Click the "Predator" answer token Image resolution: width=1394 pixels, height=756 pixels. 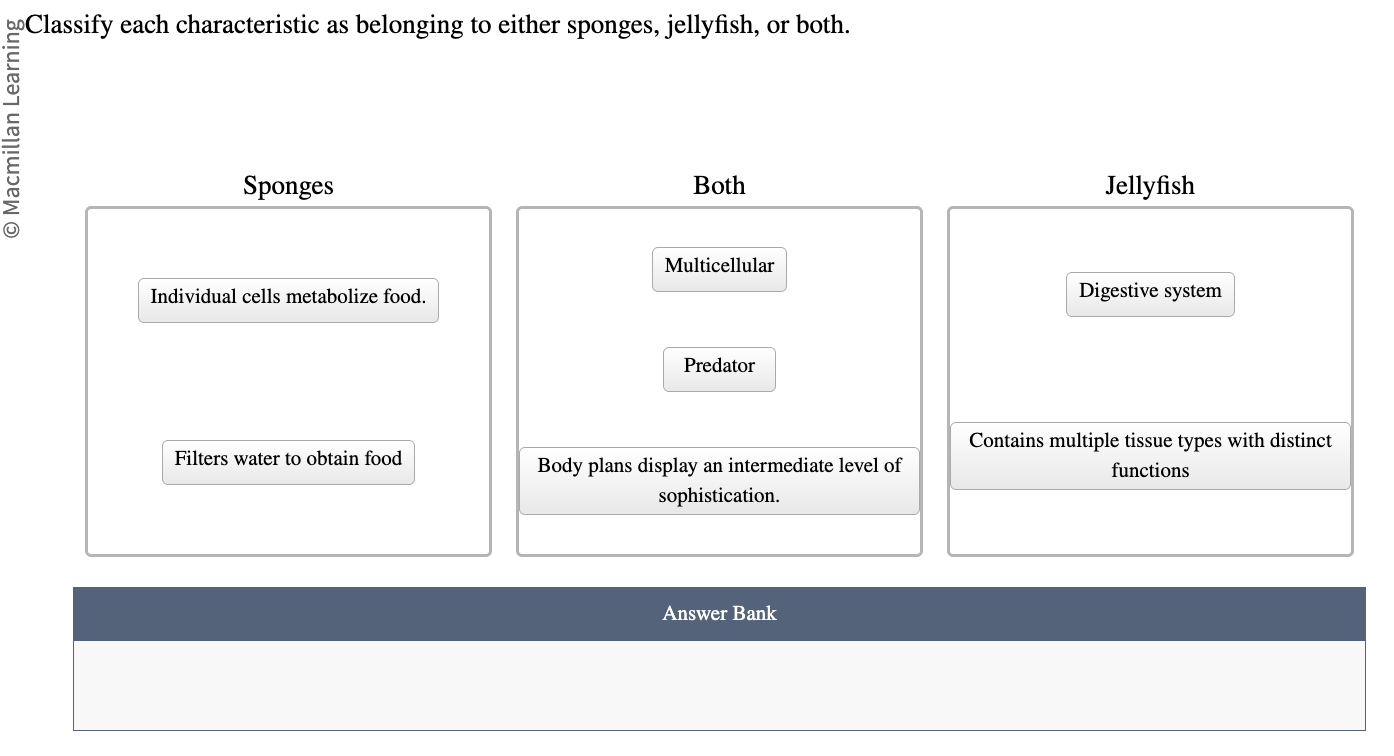tap(719, 368)
